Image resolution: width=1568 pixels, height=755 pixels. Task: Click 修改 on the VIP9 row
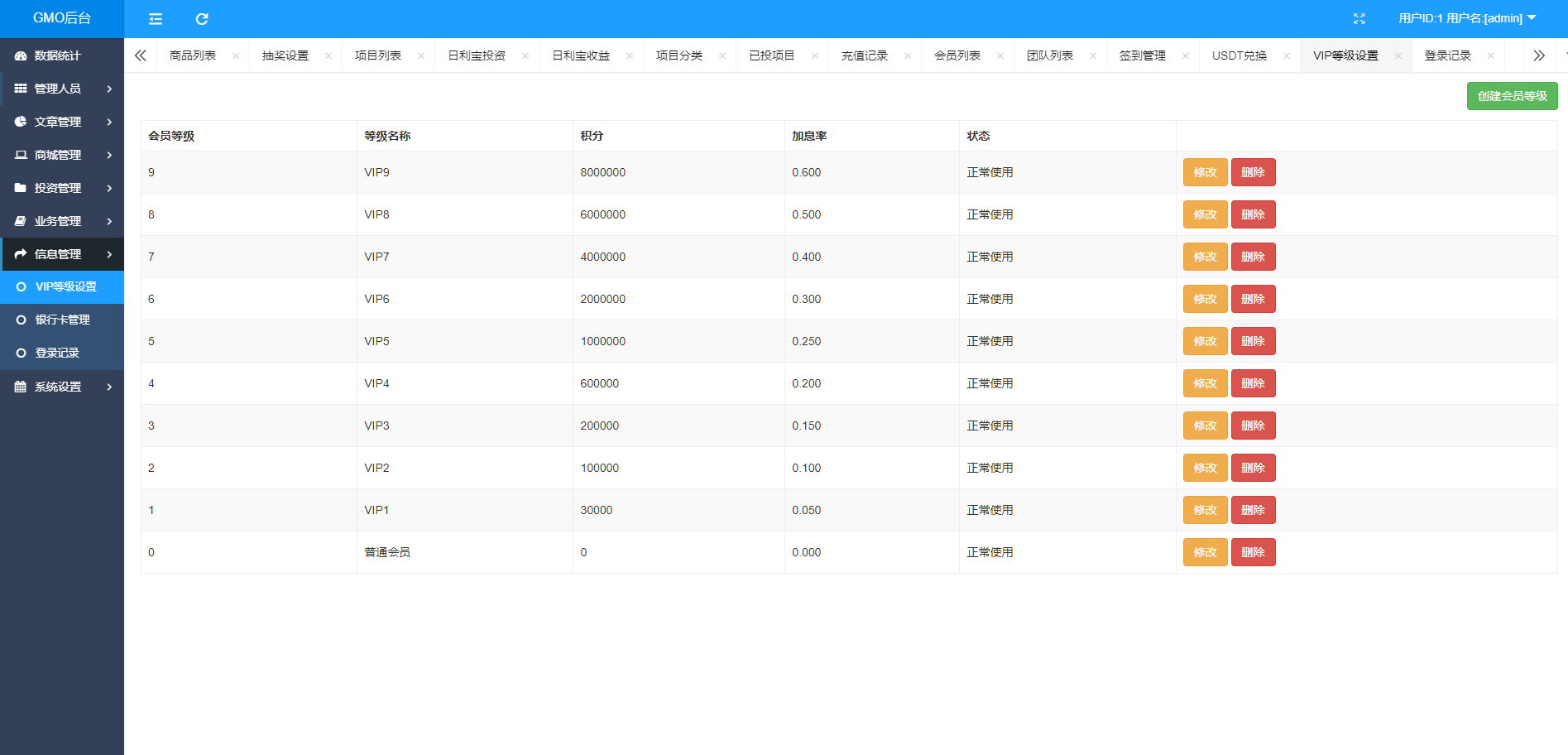[x=1204, y=172]
